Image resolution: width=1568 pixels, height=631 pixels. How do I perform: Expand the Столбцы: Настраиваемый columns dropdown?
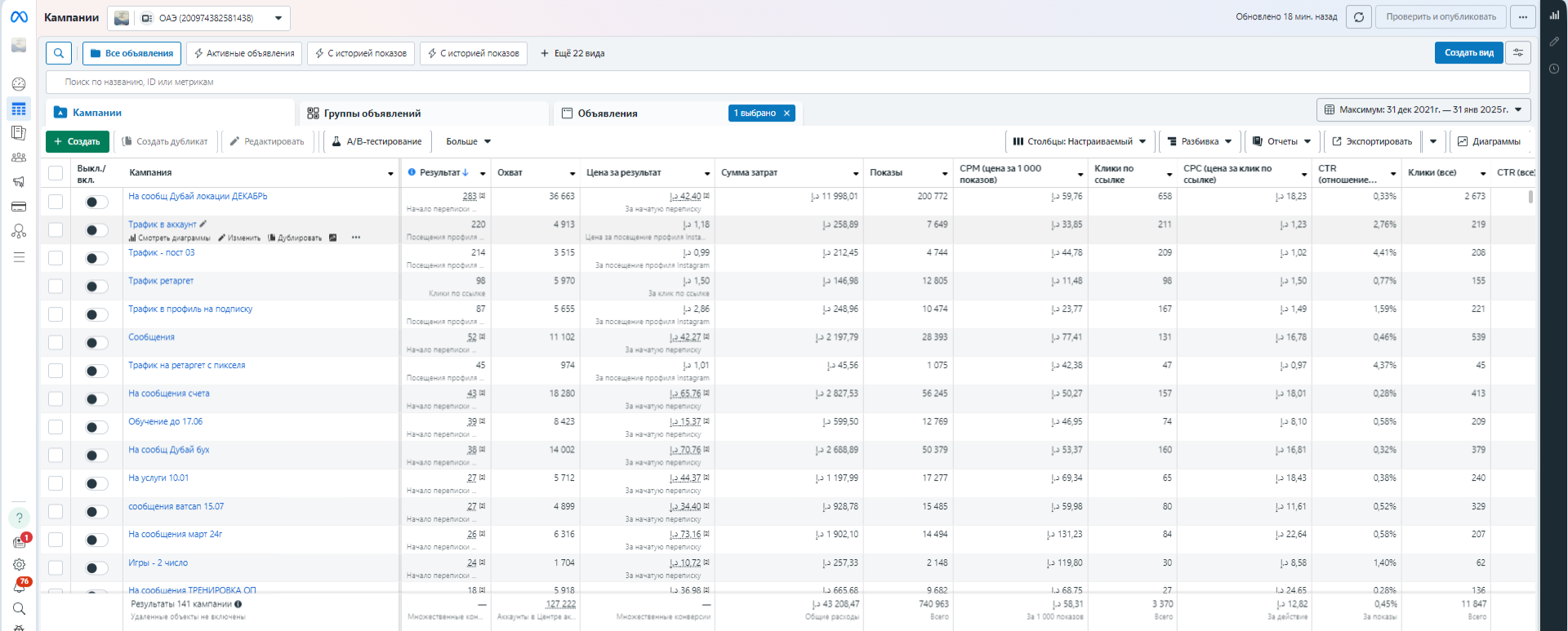[1080, 141]
